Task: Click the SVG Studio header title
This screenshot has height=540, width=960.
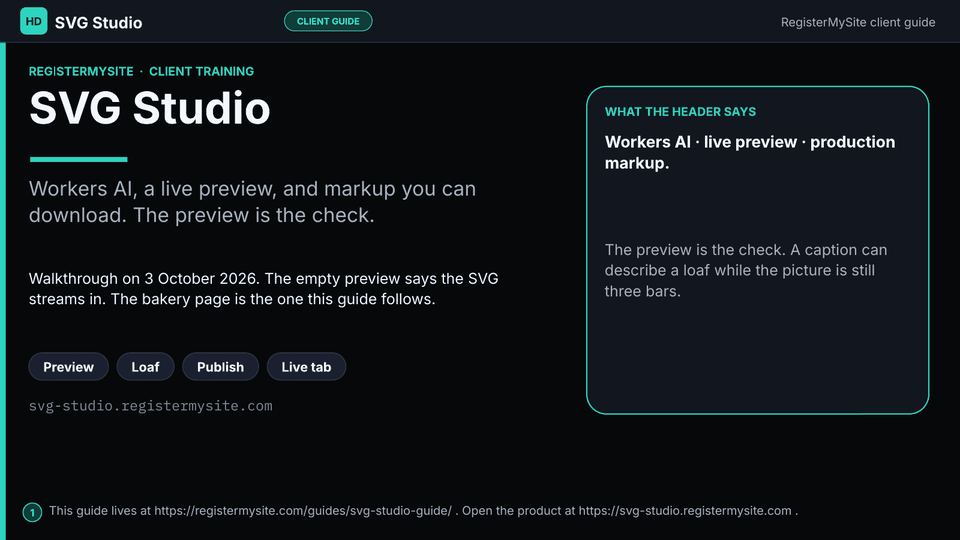Action: [99, 23]
